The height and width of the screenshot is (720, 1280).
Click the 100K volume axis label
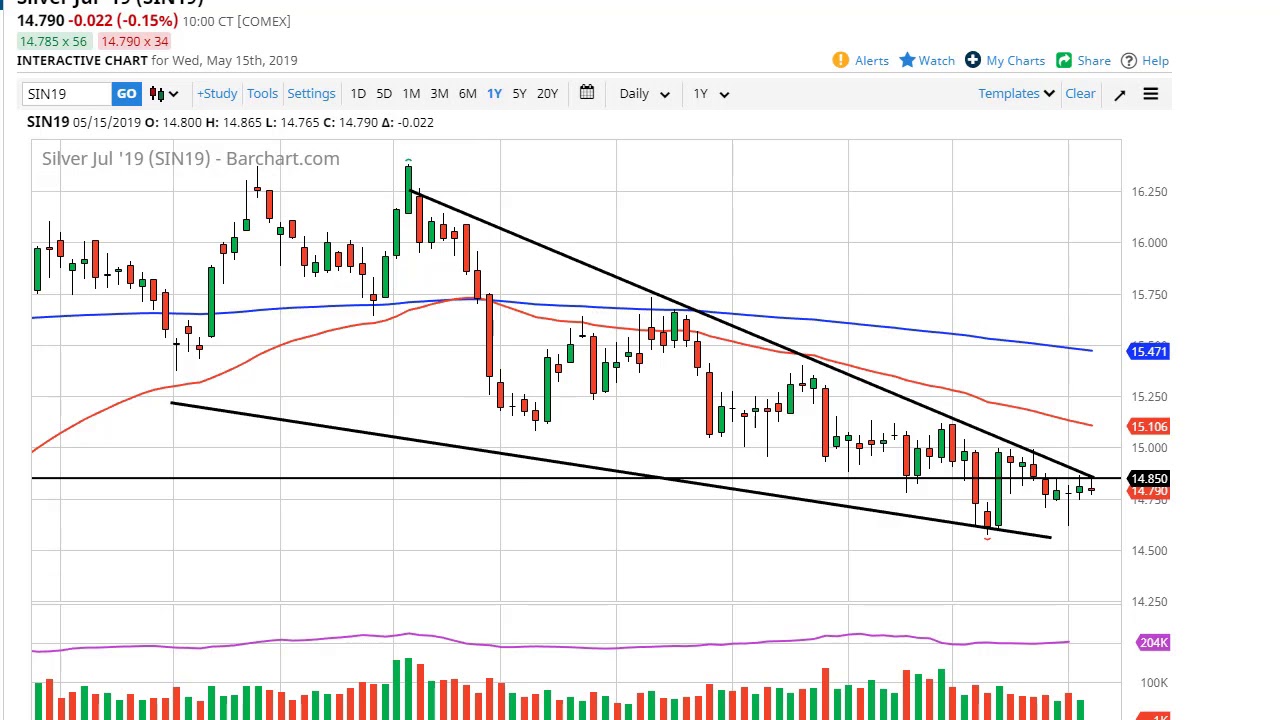pos(1154,683)
